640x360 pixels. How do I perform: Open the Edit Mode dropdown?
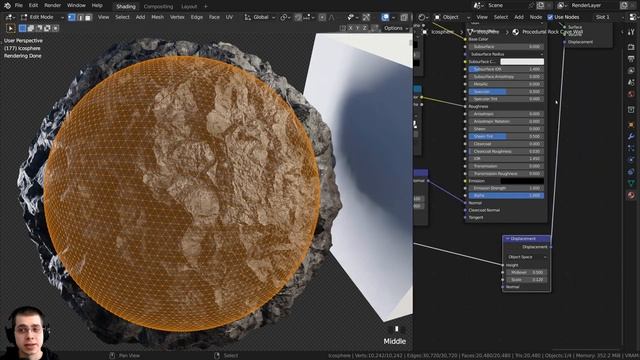42,17
